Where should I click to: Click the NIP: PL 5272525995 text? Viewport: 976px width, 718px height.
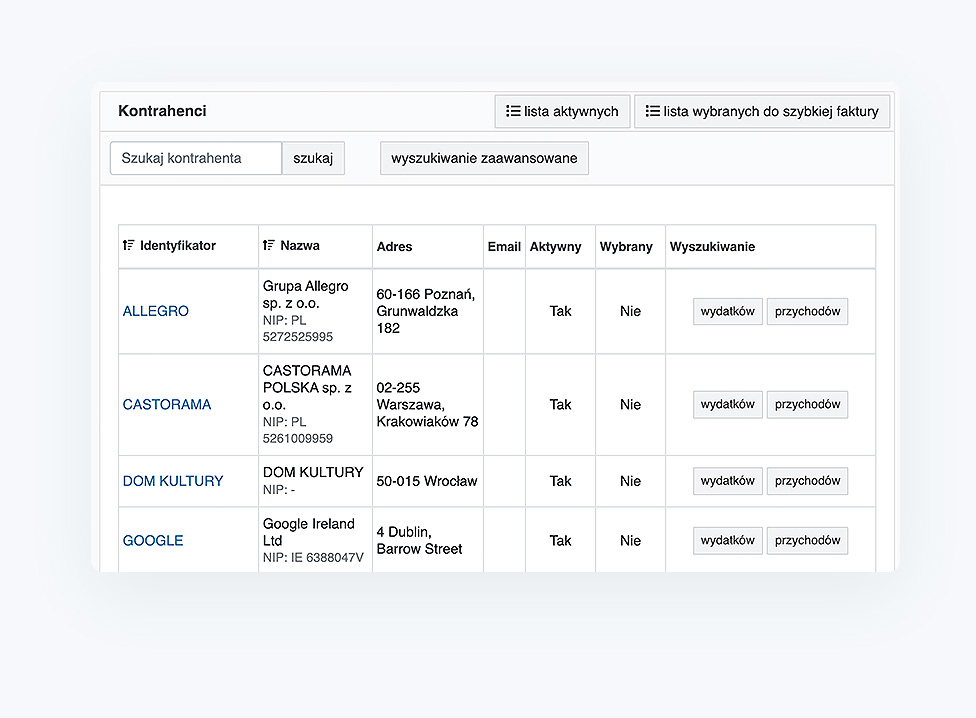298,329
